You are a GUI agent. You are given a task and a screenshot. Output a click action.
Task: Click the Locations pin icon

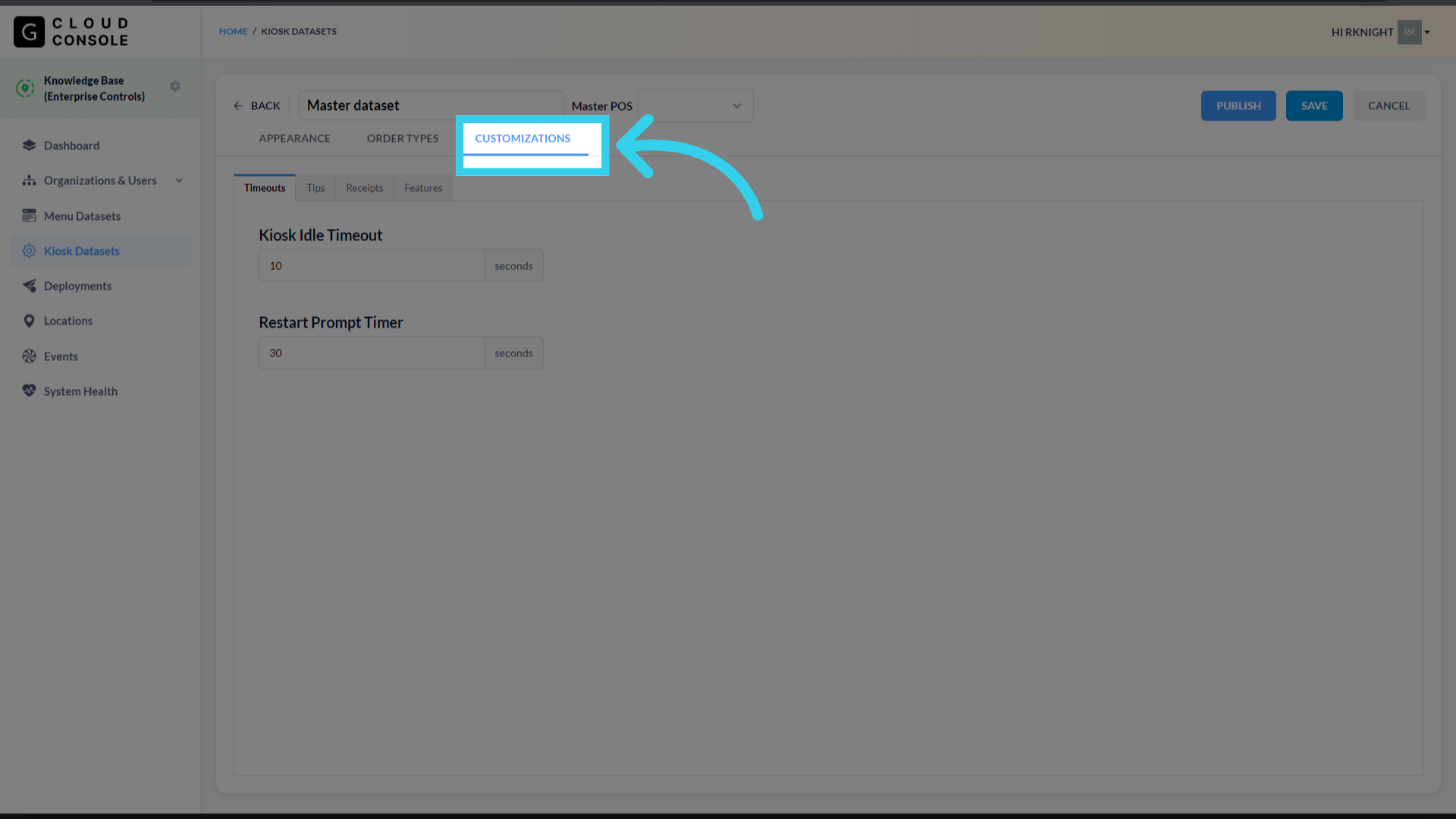29,321
